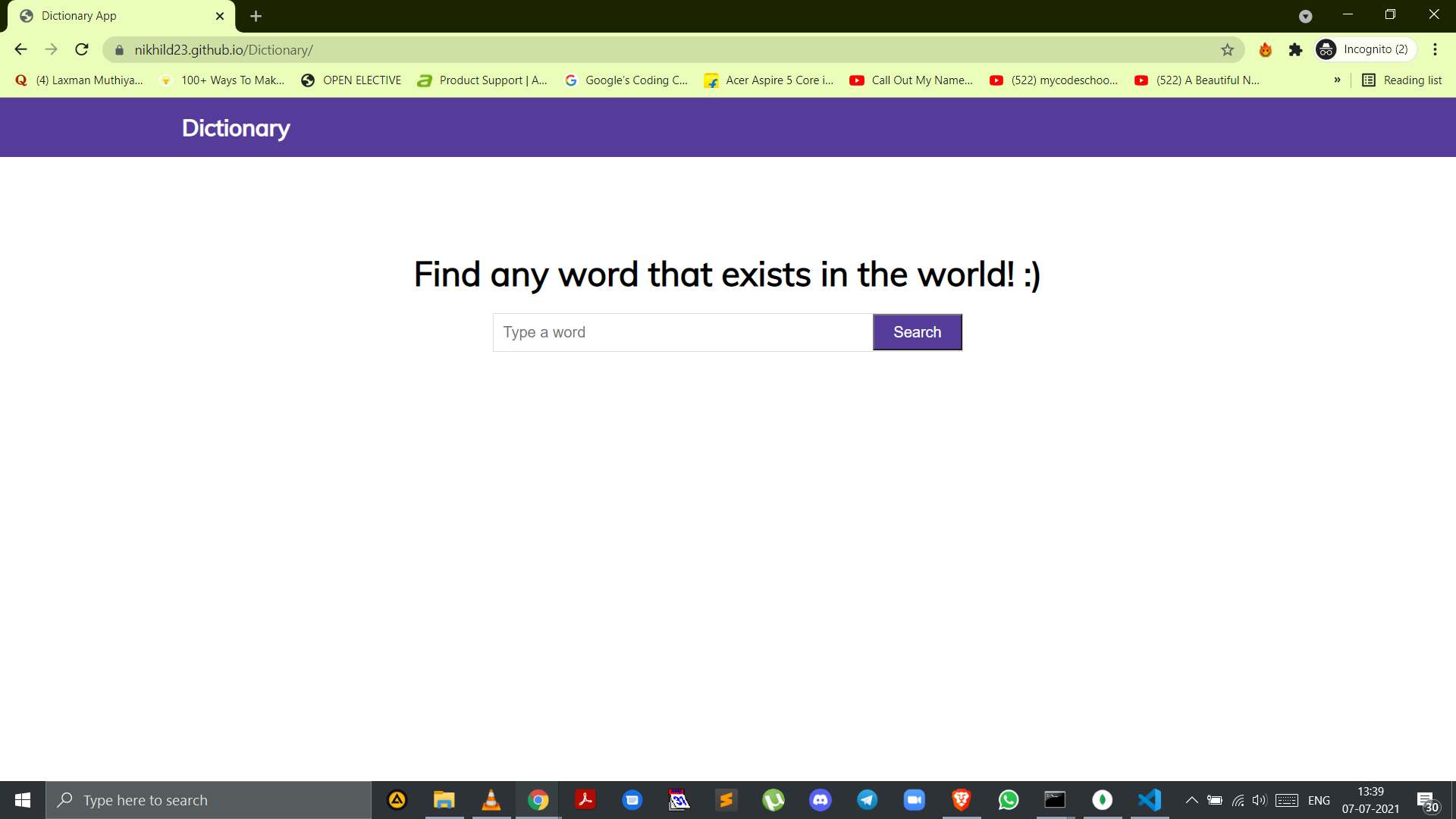Click the address bar URL
The height and width of the screenshot is (819, 1456).
click(x=224, y=50)
